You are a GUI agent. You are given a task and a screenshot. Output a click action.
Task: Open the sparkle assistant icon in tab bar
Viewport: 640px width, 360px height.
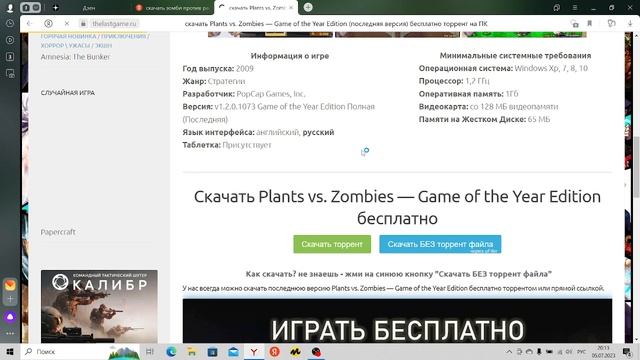56,7
